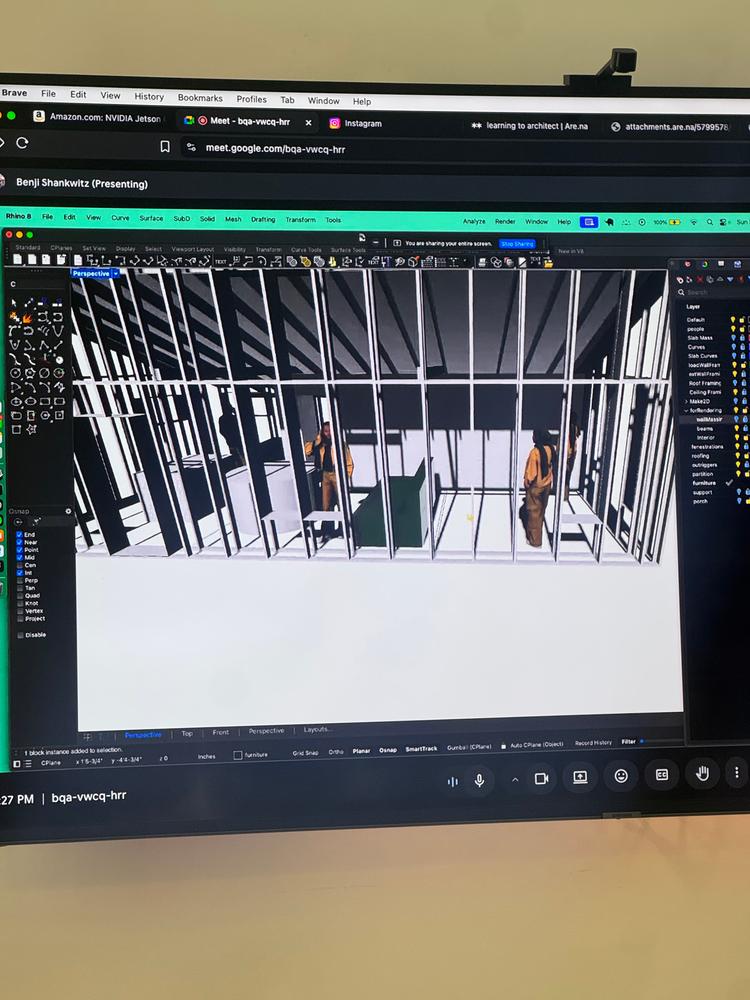Uncheck the End object snap

coord(19,535)
